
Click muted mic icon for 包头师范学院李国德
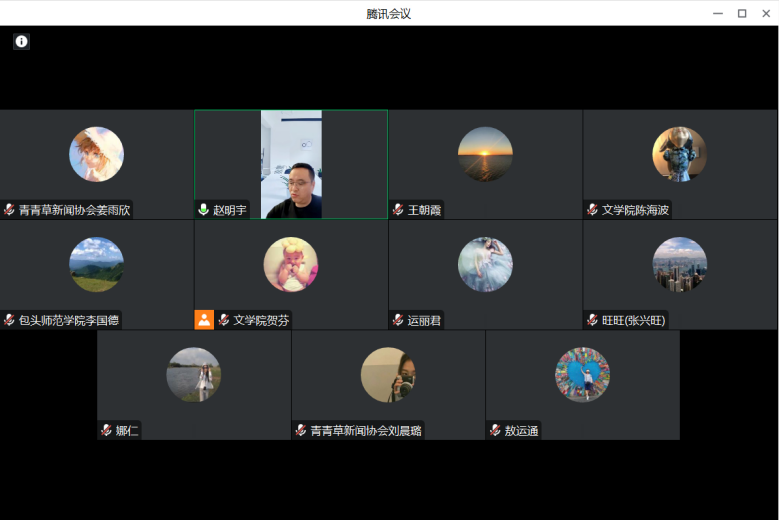pyautogui.click(x=9, y=320)
